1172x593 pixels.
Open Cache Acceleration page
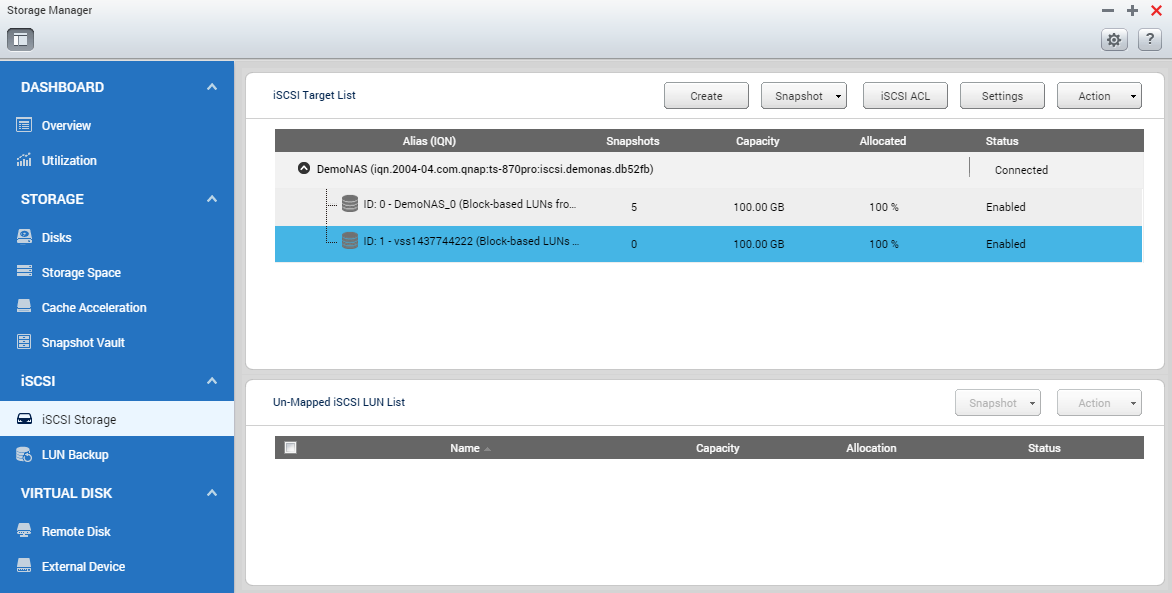[x=93, y=308]
